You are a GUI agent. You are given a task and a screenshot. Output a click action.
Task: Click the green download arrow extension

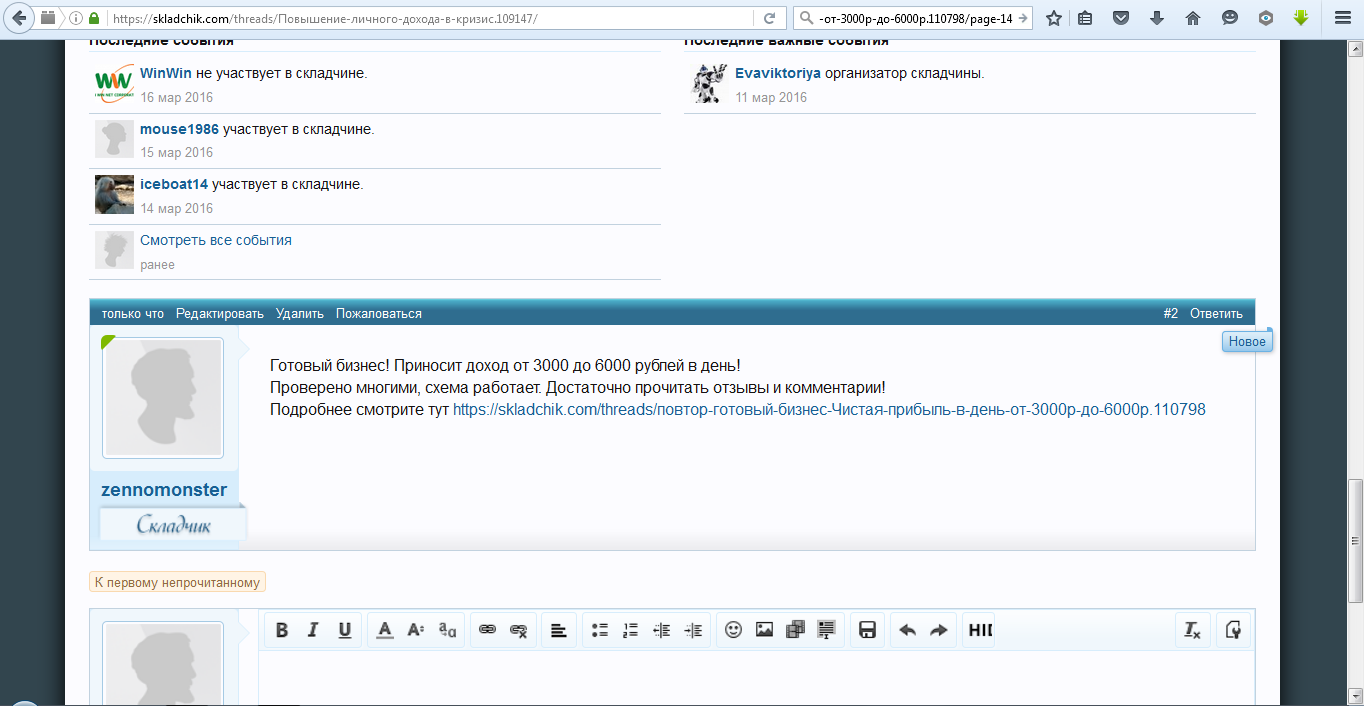pos(1301,18)
